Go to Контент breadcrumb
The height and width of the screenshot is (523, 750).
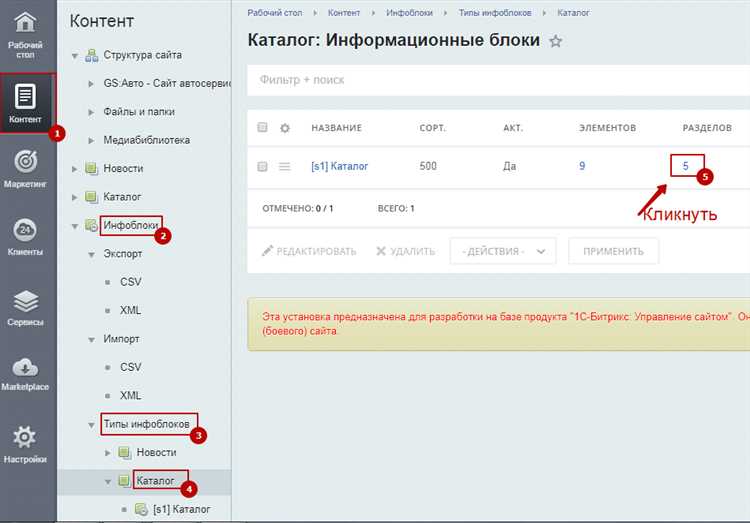(x=344, y=13)
